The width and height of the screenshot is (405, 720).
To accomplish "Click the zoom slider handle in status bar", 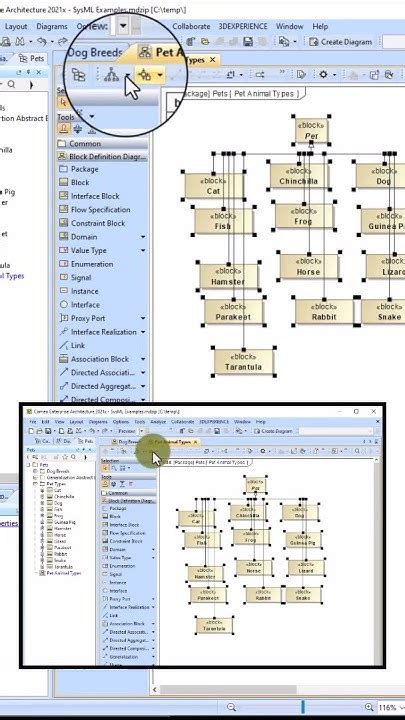I will pyautogui.click(x=303, y=707).
